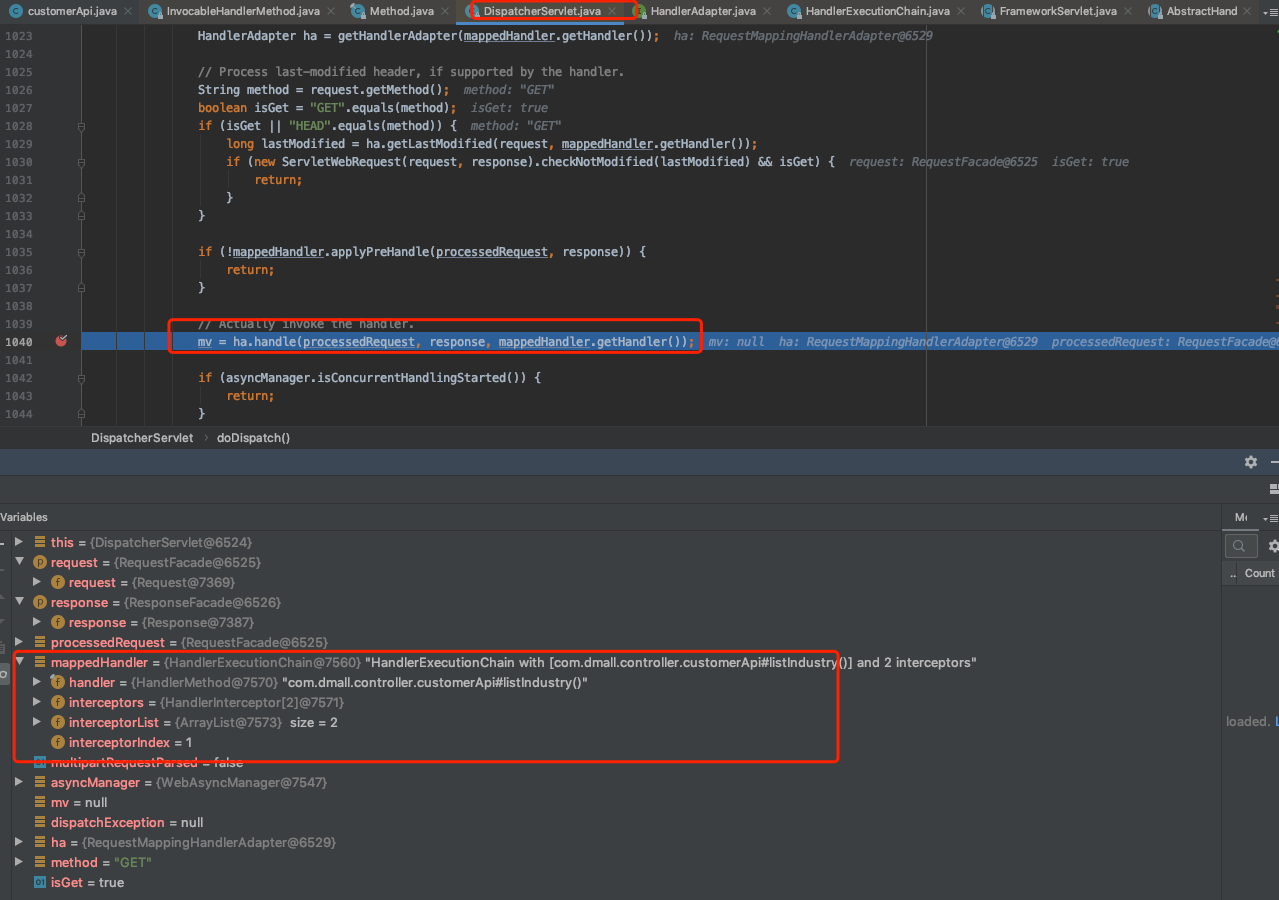This screenshot has height=900, width=1279.
Task: Click the object icon beside mappedHandler
Action: (x=40, y=662)
